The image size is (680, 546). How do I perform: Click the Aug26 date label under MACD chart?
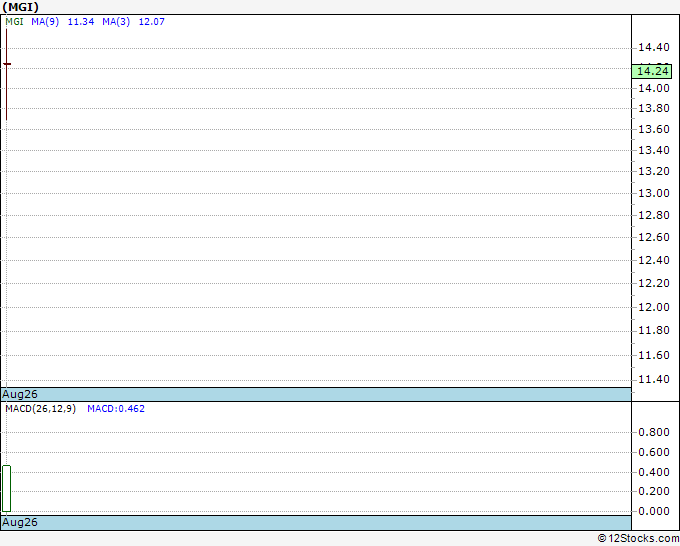[20, 522]
